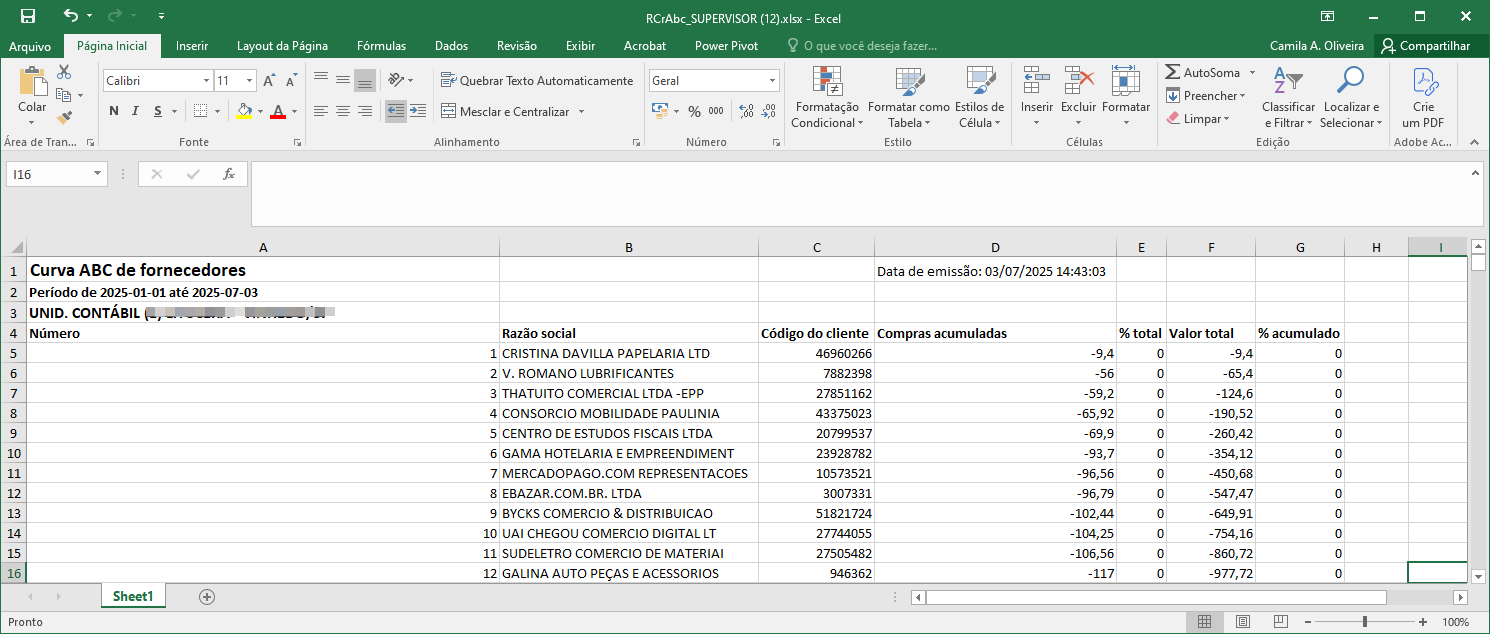The height and width of the screenshot is (634, 1490).
Task: Switch to the Inserir tab
Action: coord(192,46)
